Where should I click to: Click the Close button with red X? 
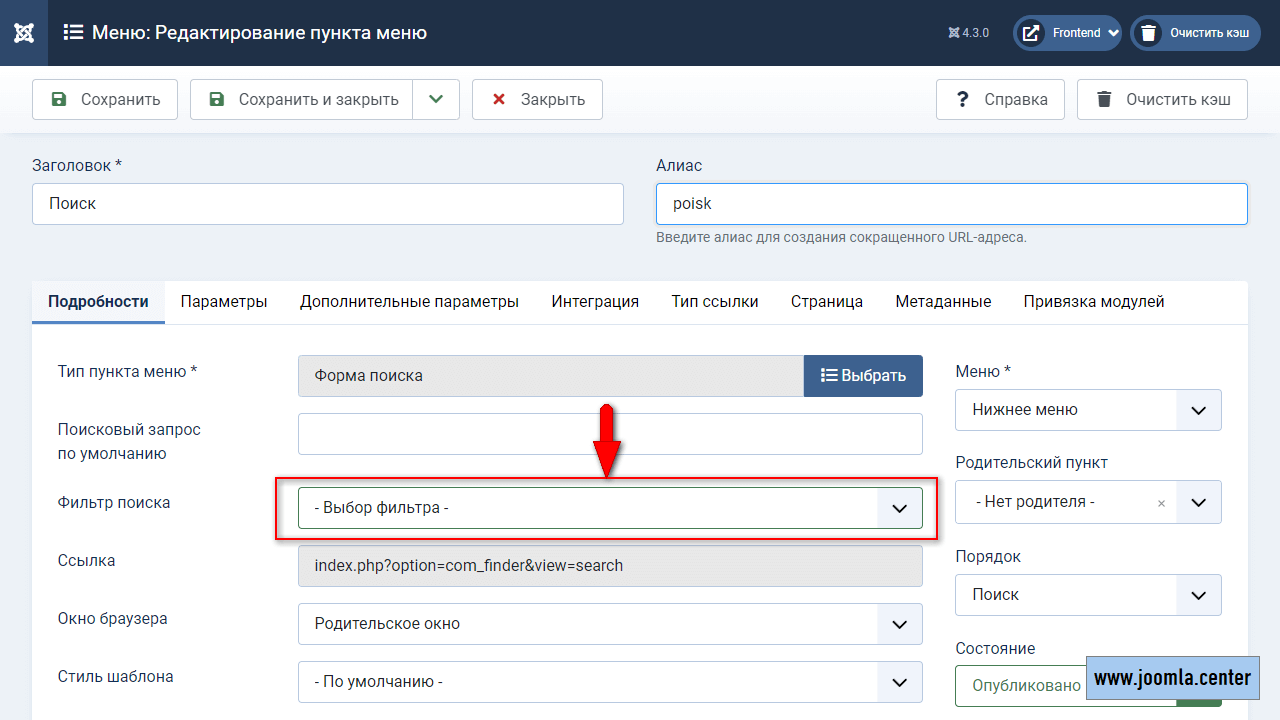(537, 100)
